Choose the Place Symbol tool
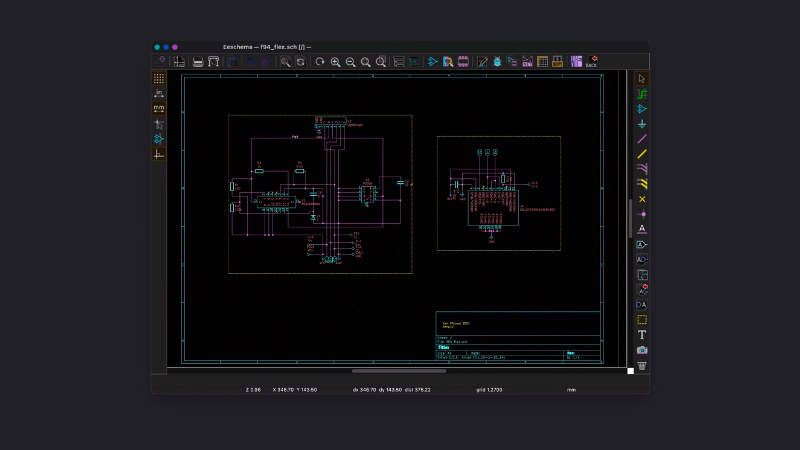Image resolution: width=800 pixels, height=450 pixels. coord(642,108)
